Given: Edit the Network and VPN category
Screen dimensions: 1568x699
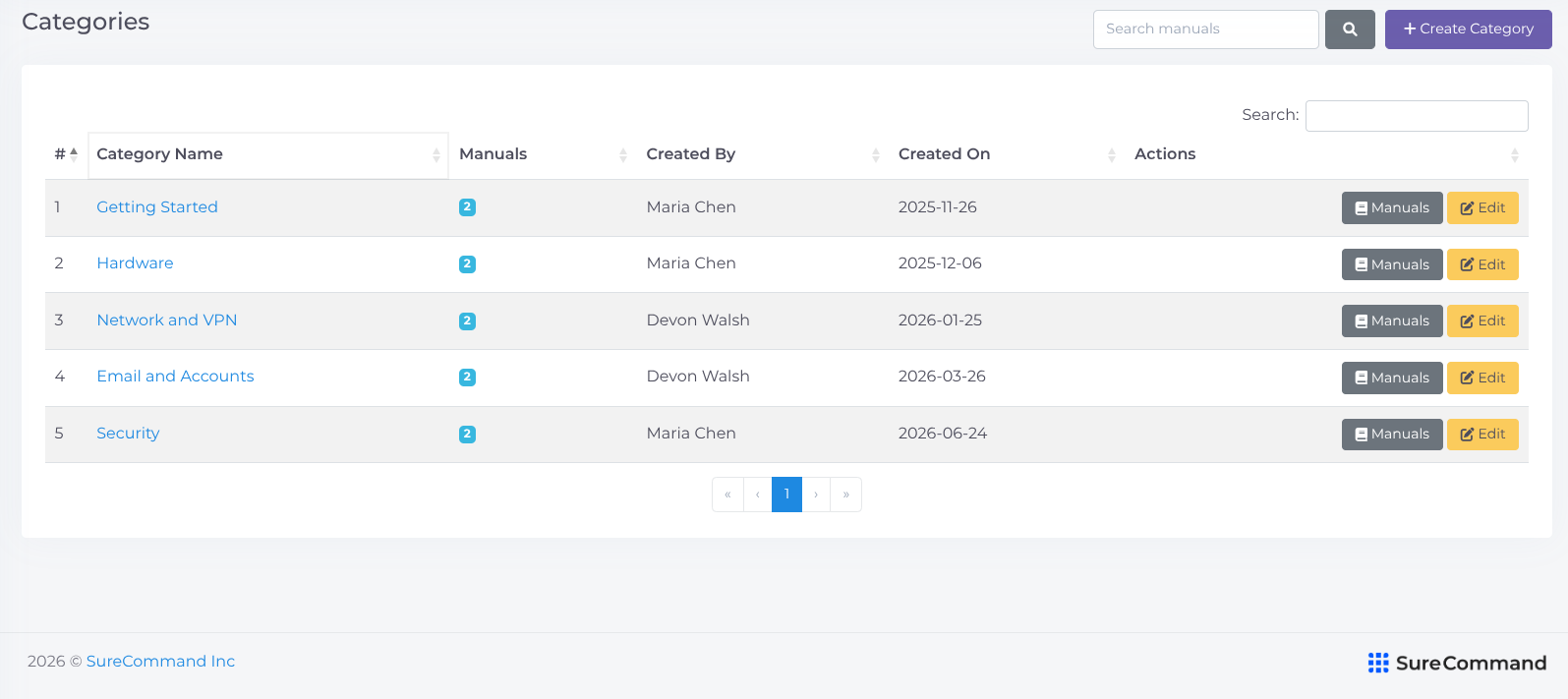Looking at the screenshot, I should (1482, 321).
